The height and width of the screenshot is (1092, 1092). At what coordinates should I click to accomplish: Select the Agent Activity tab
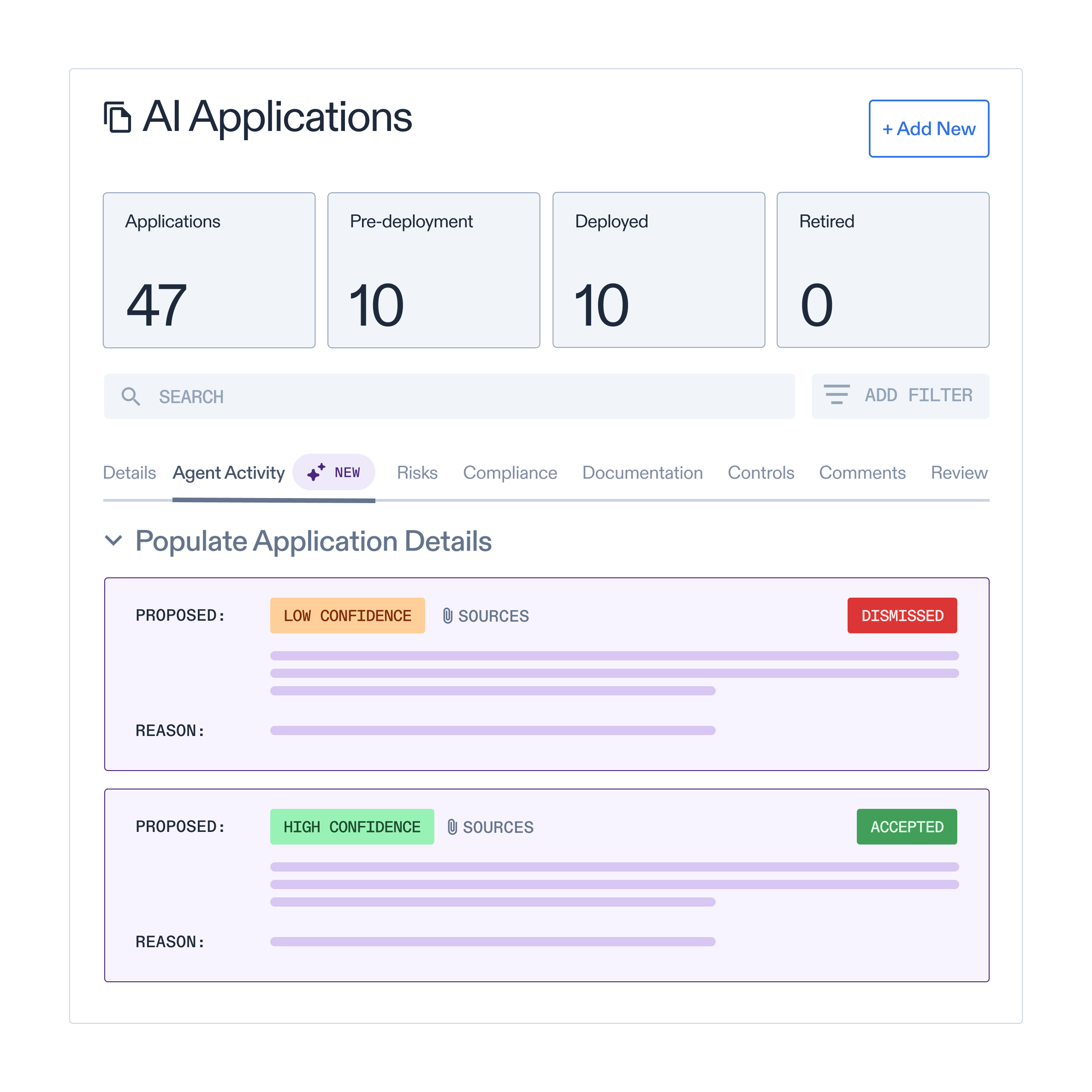click(x=228, y=473)
